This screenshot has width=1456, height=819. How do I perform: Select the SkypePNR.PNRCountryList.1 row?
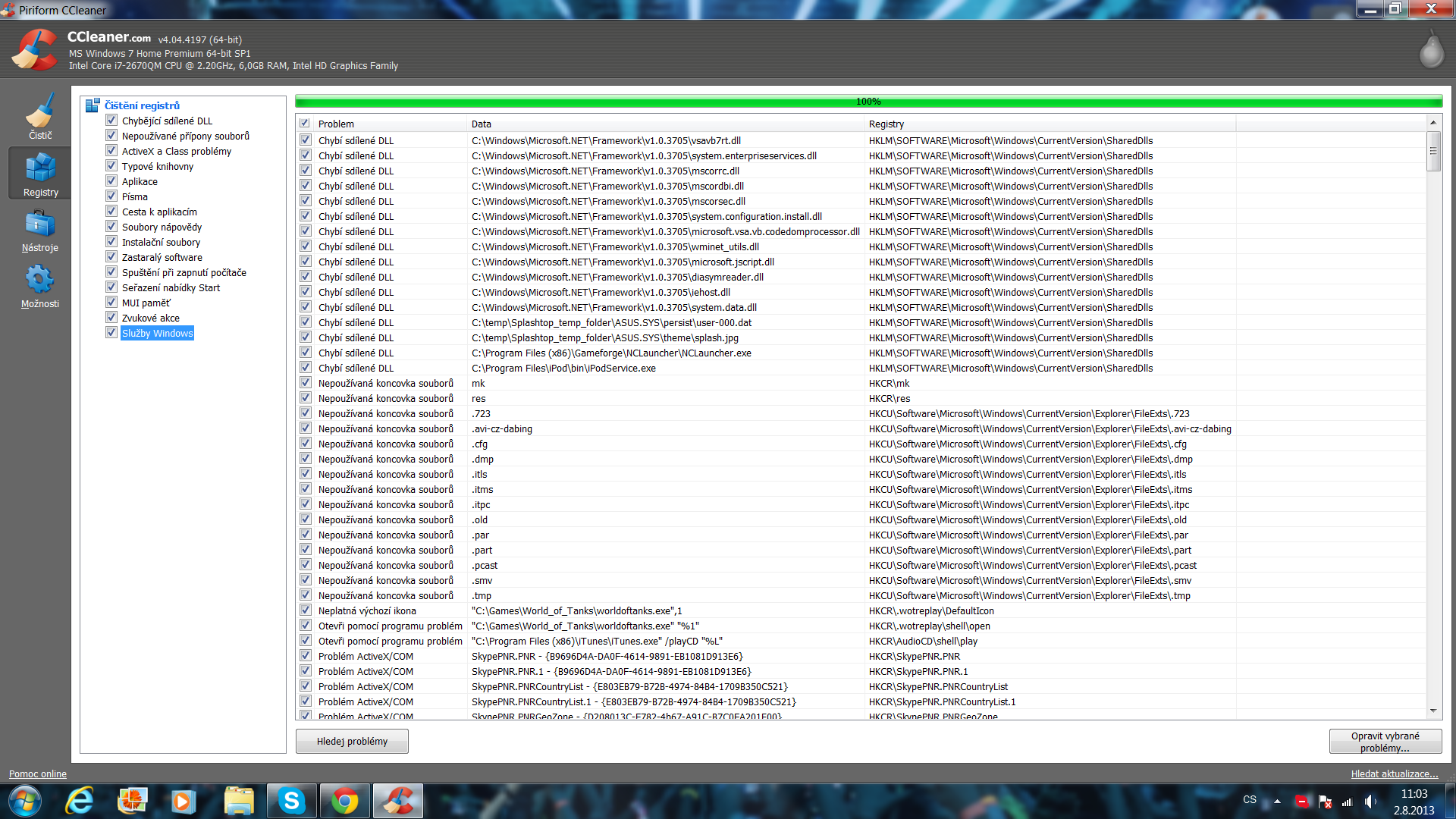click(x=861, y=701)
